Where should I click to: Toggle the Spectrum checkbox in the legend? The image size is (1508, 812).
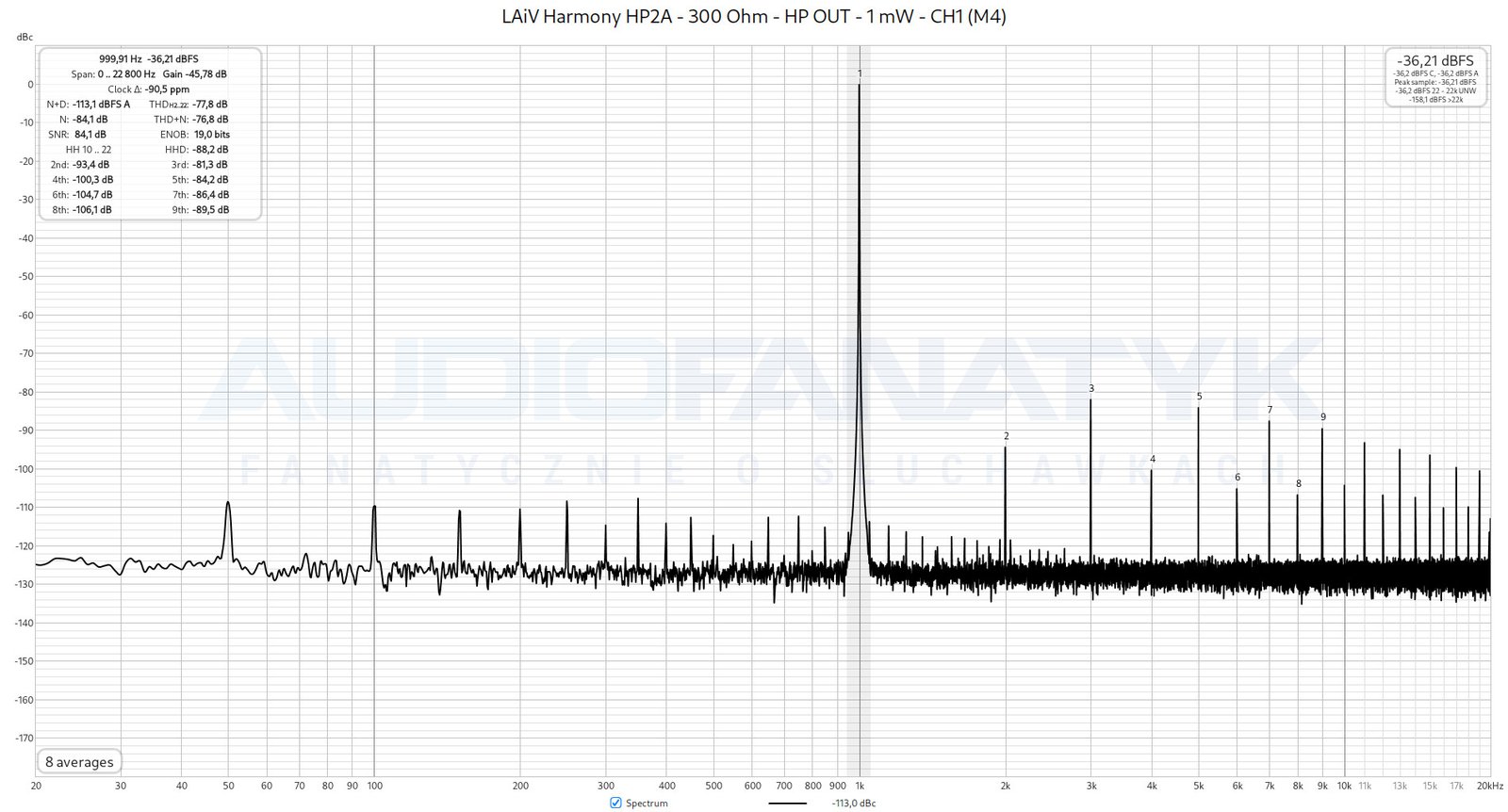[x=615, y=803]
